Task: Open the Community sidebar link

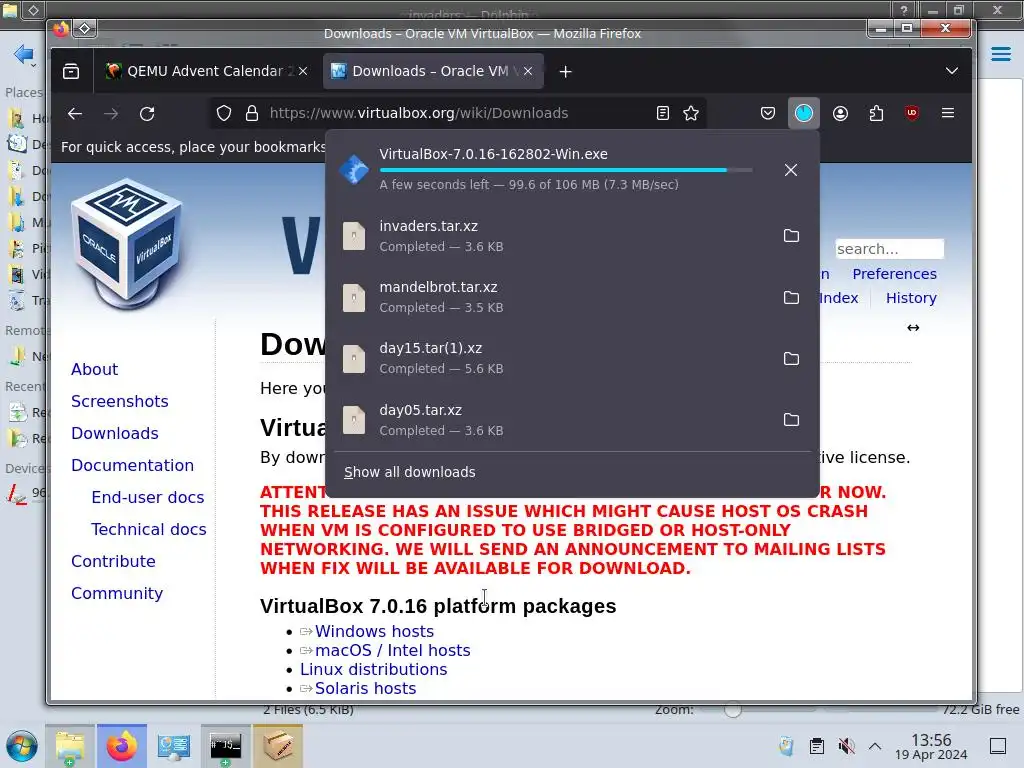Action: (x=117, y=594)
